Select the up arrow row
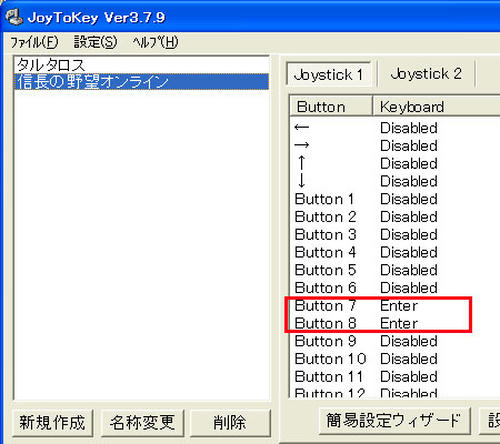 (x=395, y=163)
